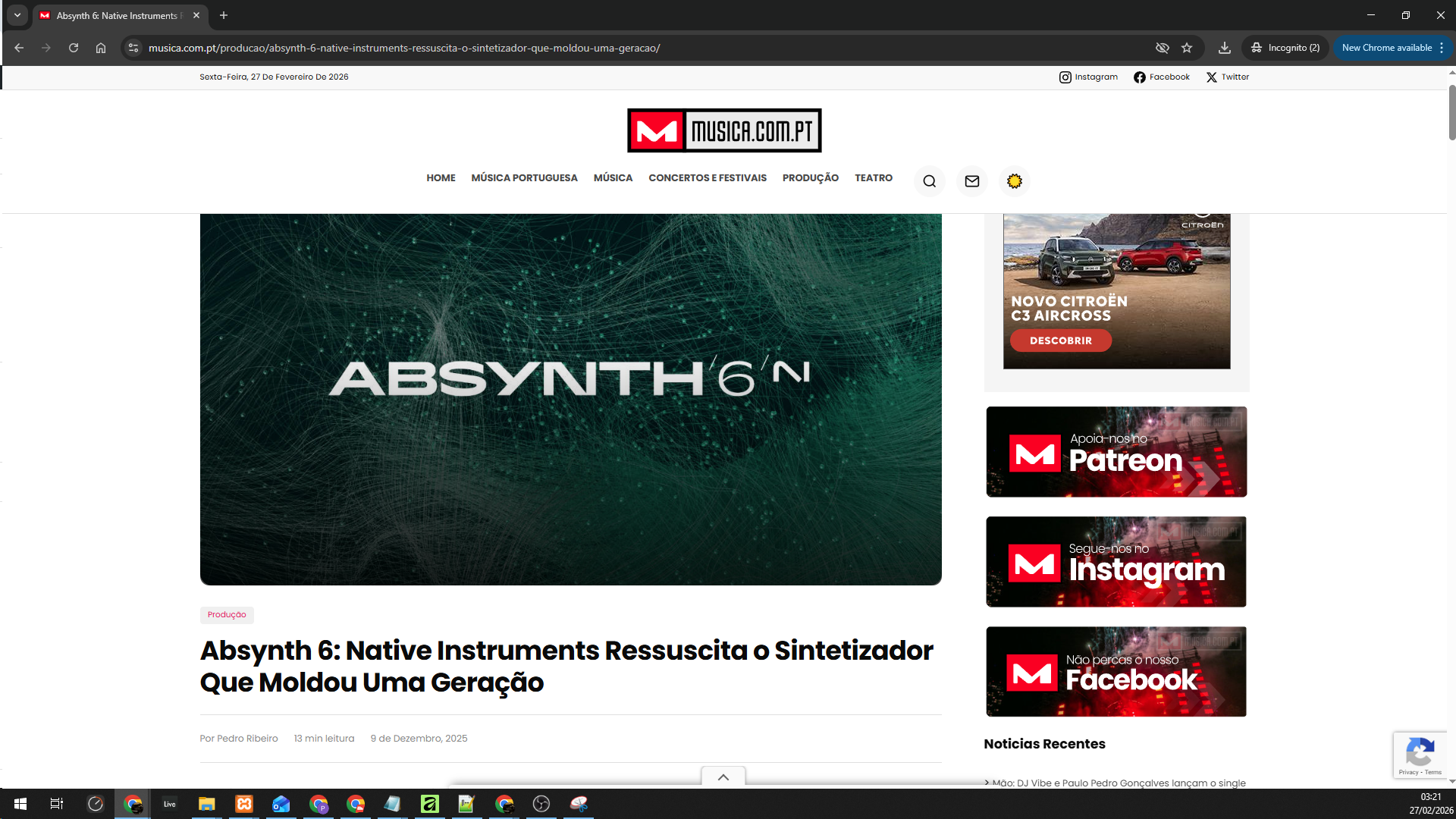Open the Instagram link in top bar

(1088, 77)
